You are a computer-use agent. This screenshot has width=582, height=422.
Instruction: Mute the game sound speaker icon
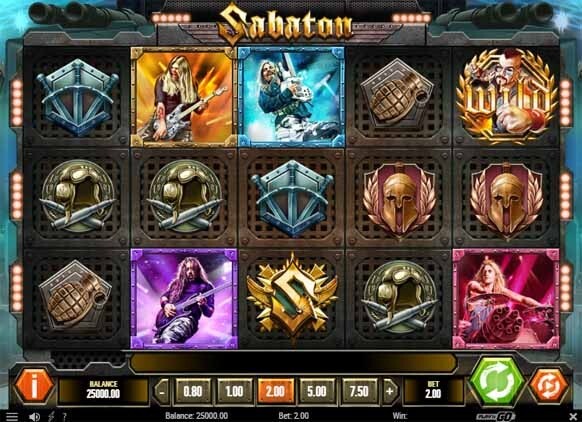34,417
